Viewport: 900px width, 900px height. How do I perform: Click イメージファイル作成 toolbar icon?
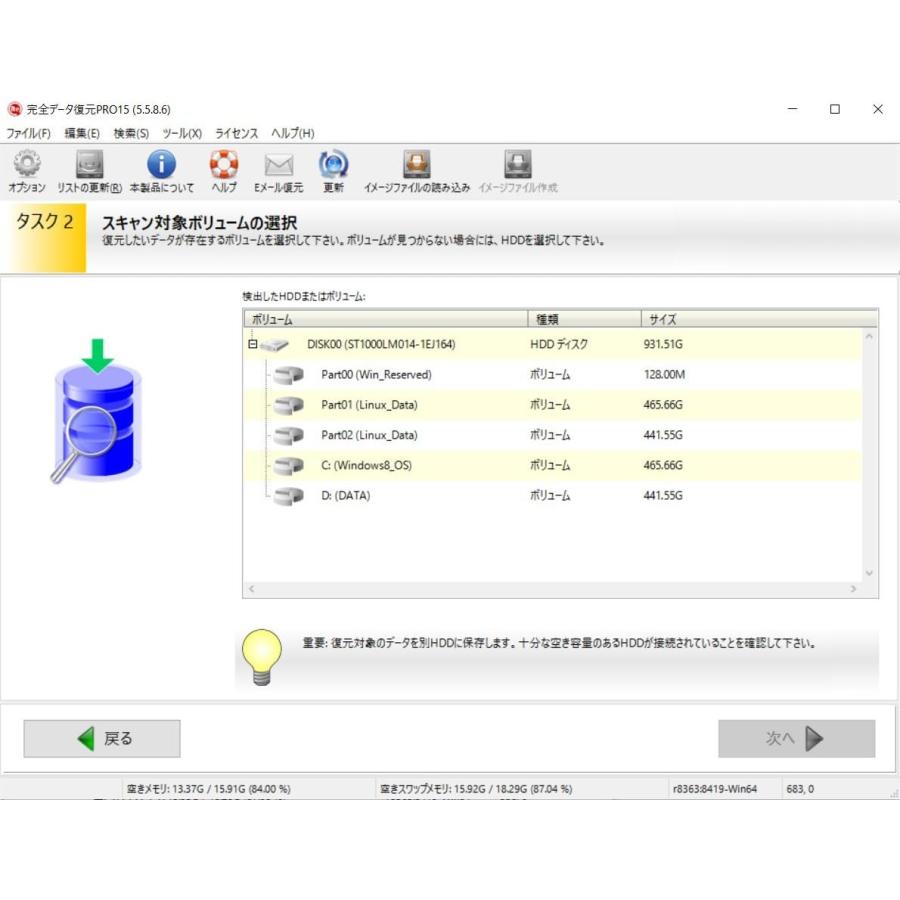518,164
